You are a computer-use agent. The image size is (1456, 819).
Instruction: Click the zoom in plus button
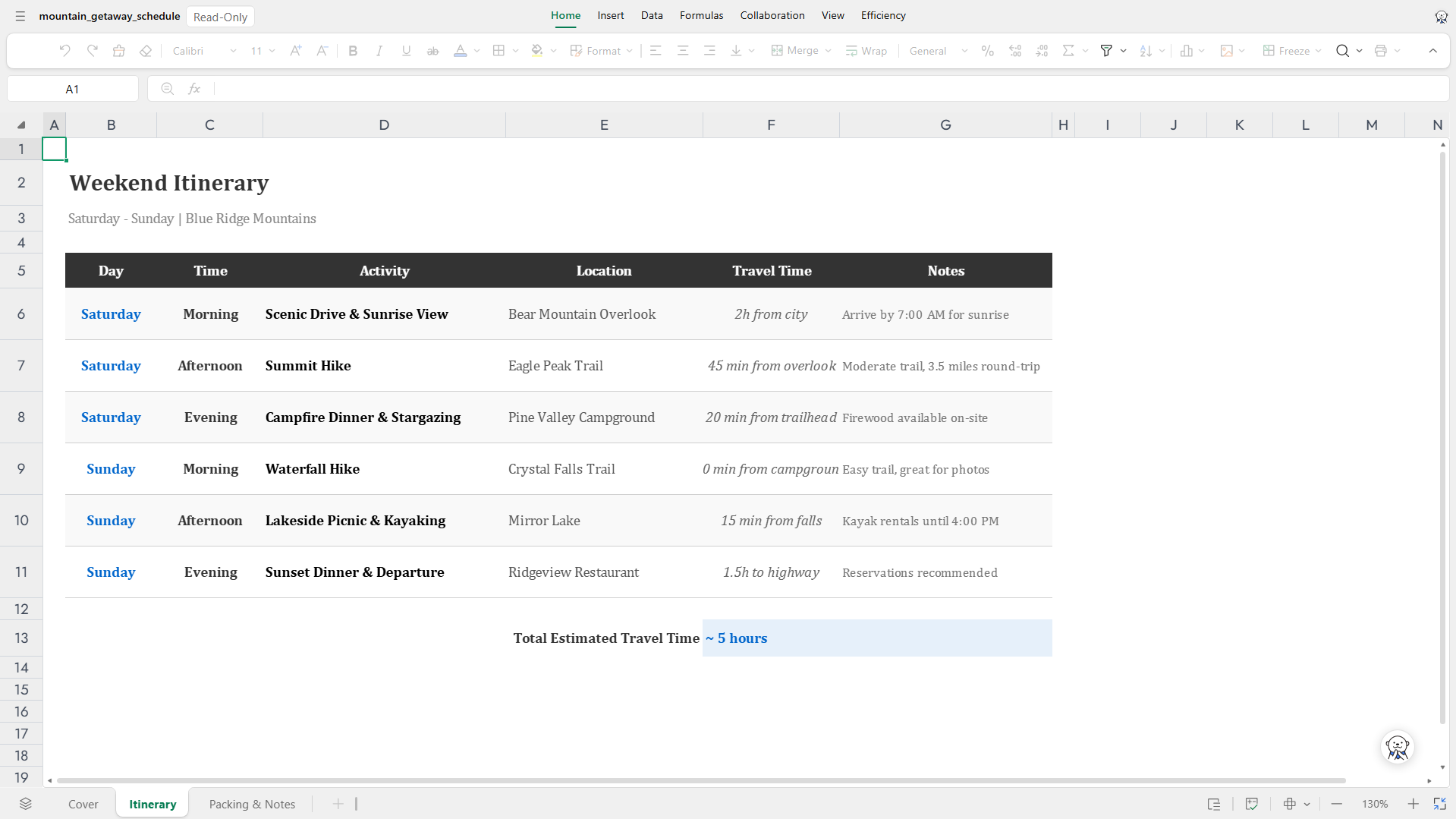1413,804
